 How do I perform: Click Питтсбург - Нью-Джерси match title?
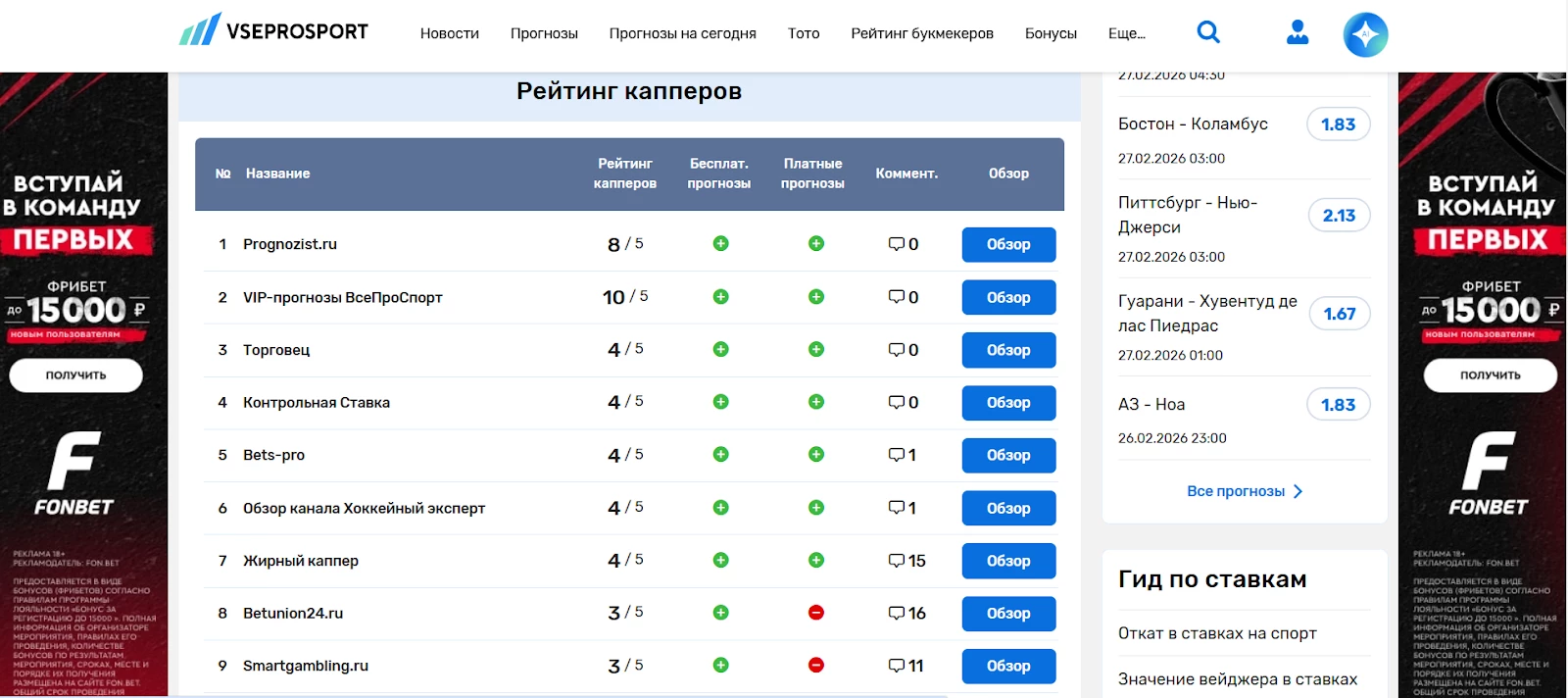(1188, 215)
